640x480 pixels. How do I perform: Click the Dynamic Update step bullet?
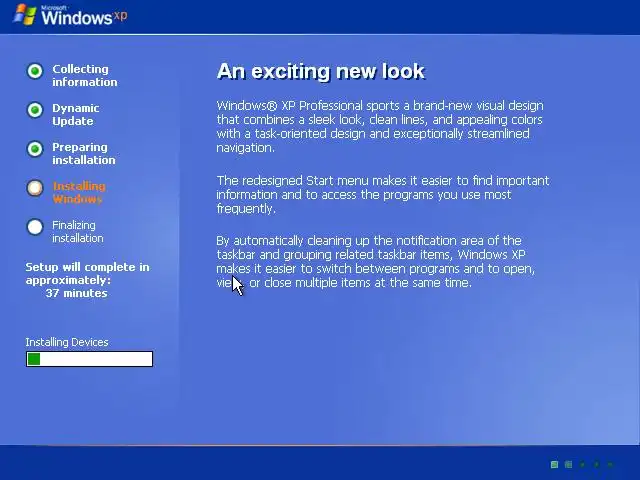[x=35, y=110]
